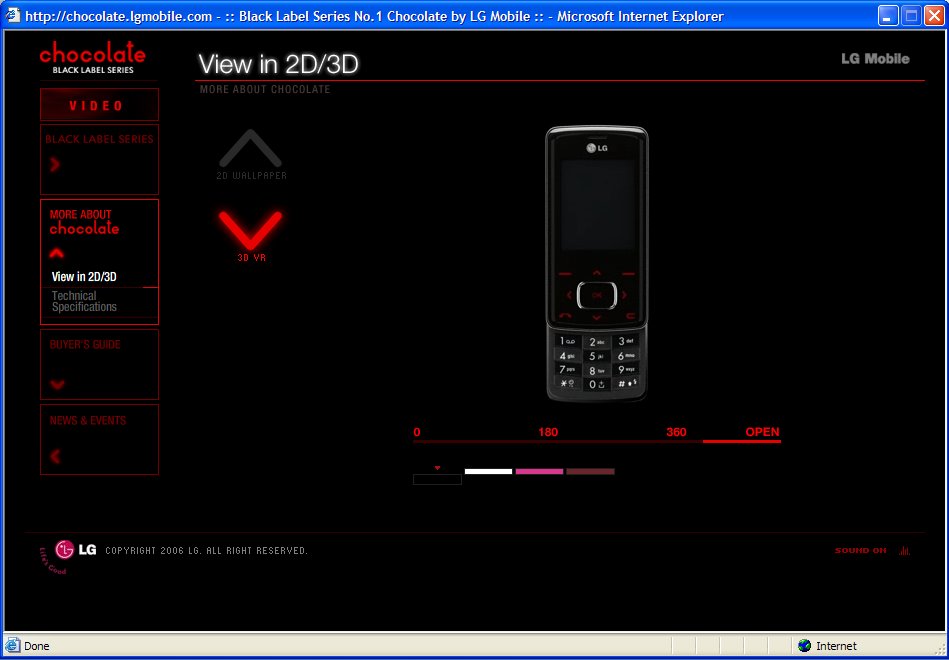The image size is (949, 660).
Task: Click the LG logo on the phone
Action: click(x=597, y=147)
